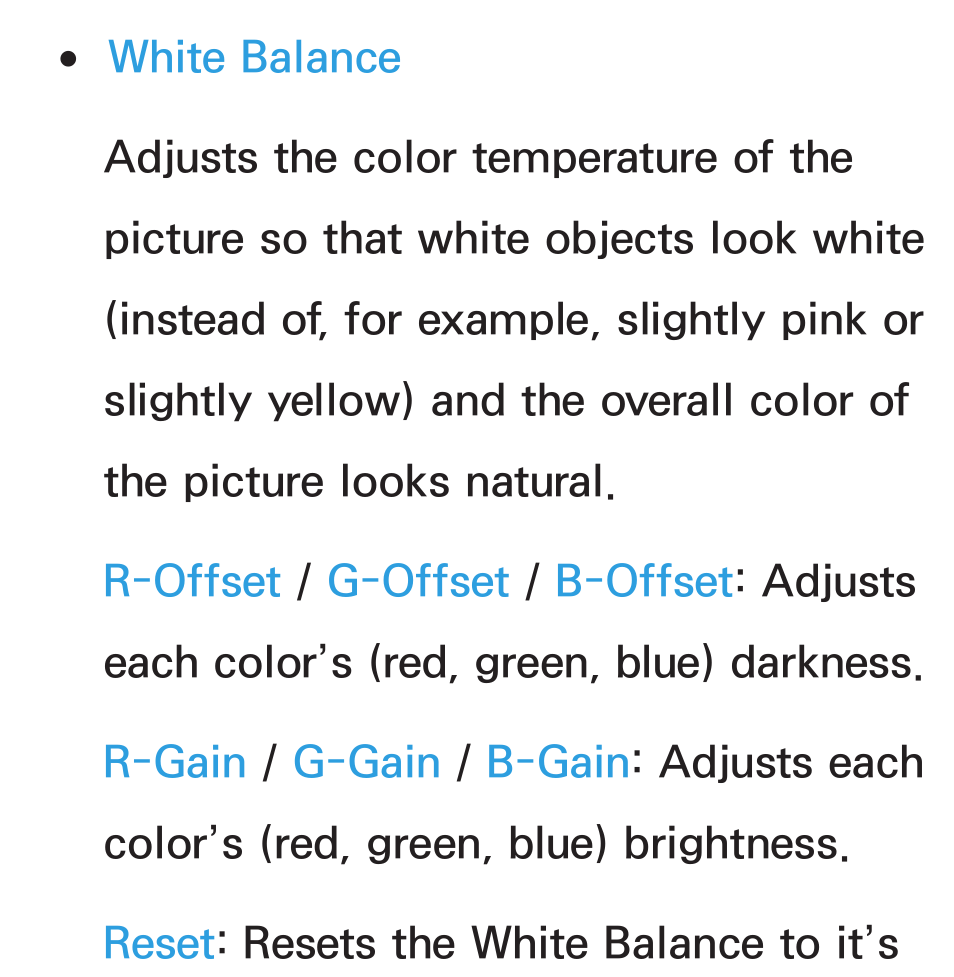
Task: Click the B-Gain link text
Action: (558, 762)
